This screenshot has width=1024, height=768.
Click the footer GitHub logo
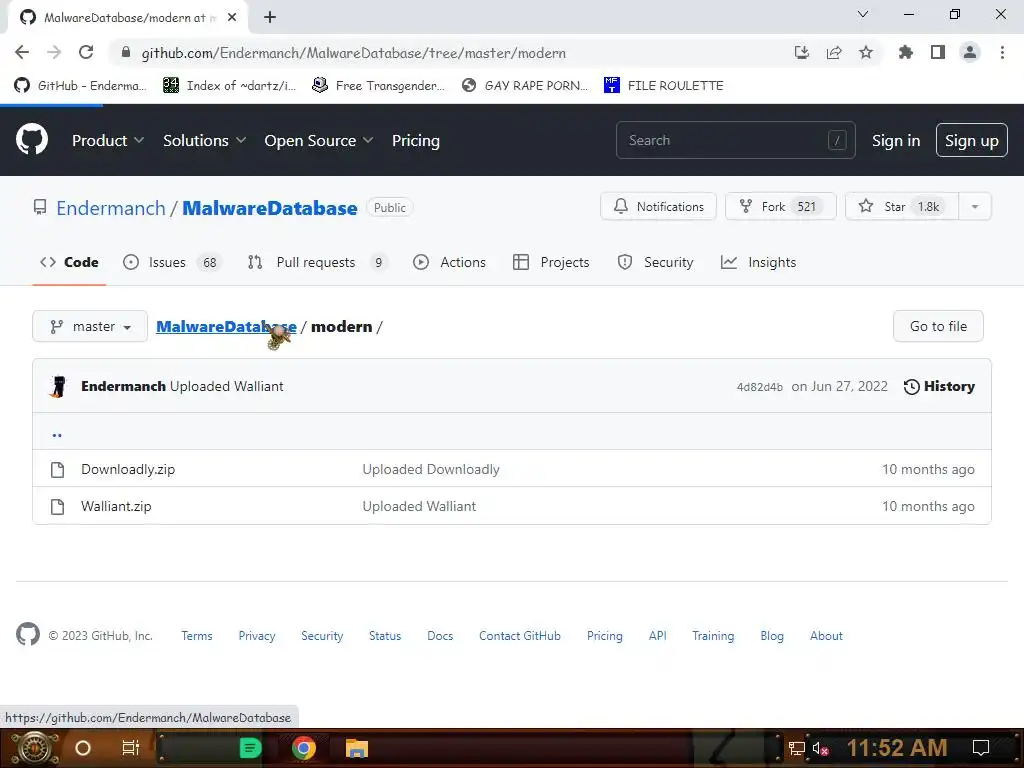point(27,634)
